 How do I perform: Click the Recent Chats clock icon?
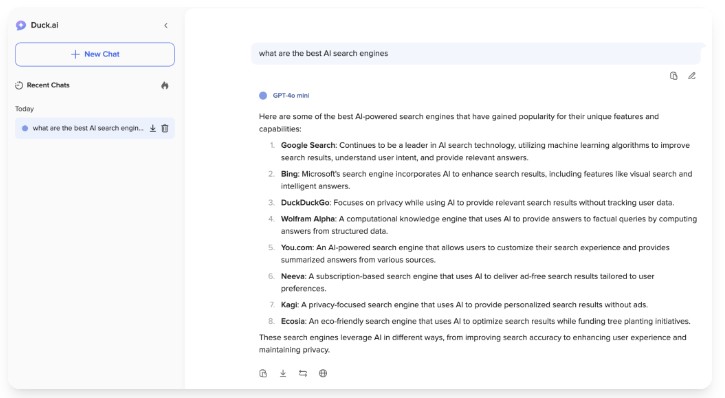(x=19, y=85)
